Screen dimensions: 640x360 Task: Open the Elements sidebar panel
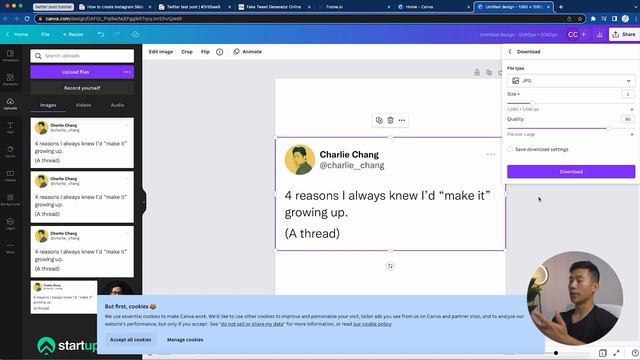coord(10,80)
